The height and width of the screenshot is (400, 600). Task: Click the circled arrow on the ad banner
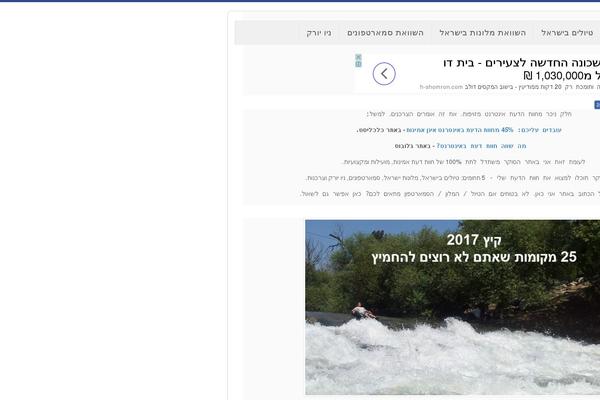point(384,73)
